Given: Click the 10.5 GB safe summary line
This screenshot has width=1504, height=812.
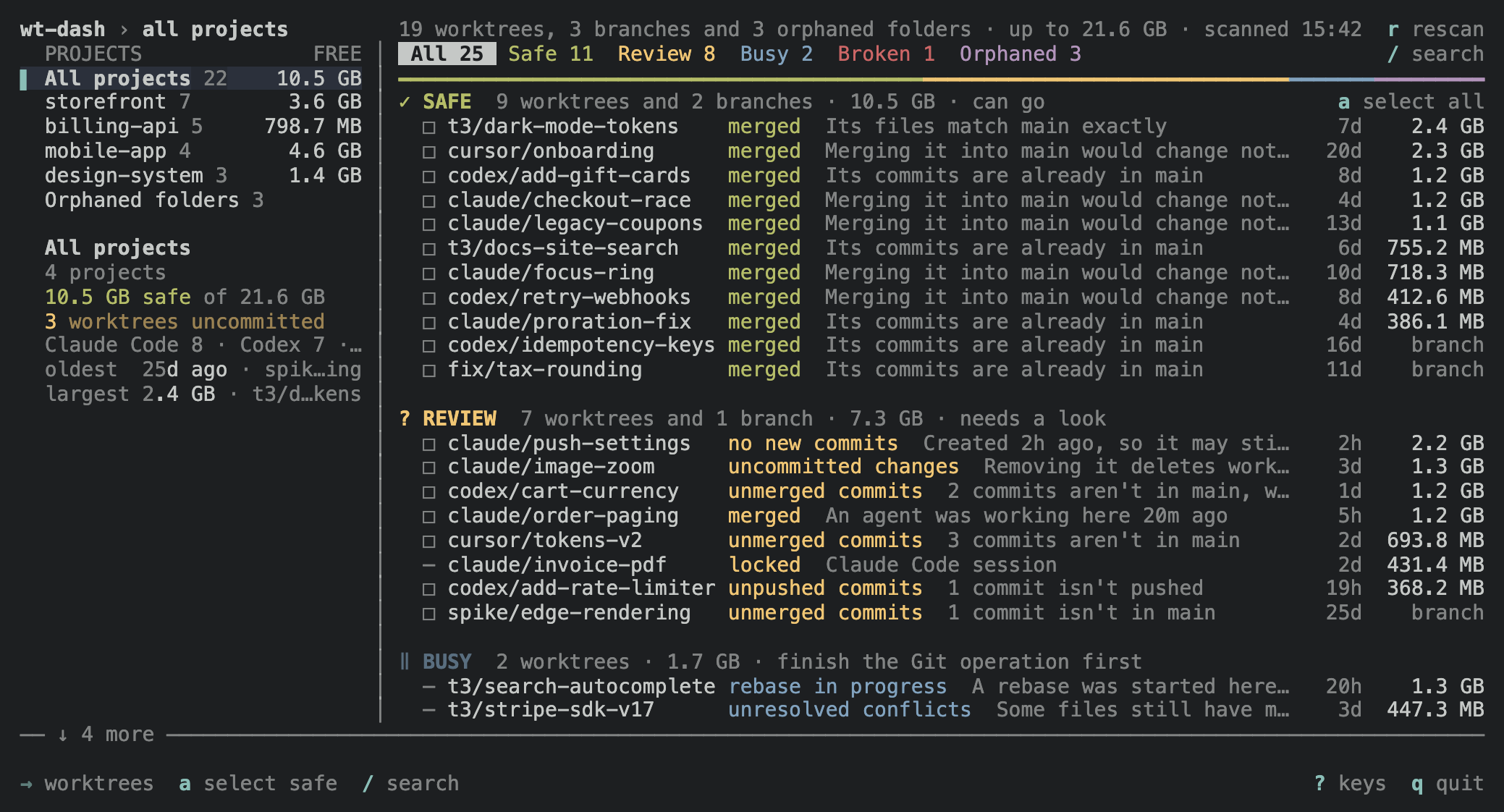Looking at the screenshot, I should 185,297.
